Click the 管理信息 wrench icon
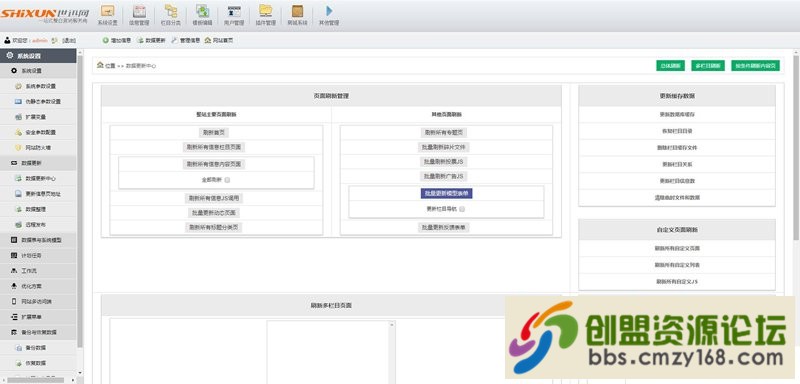Screen dimensions: 800x384 [x=174, y=40]
